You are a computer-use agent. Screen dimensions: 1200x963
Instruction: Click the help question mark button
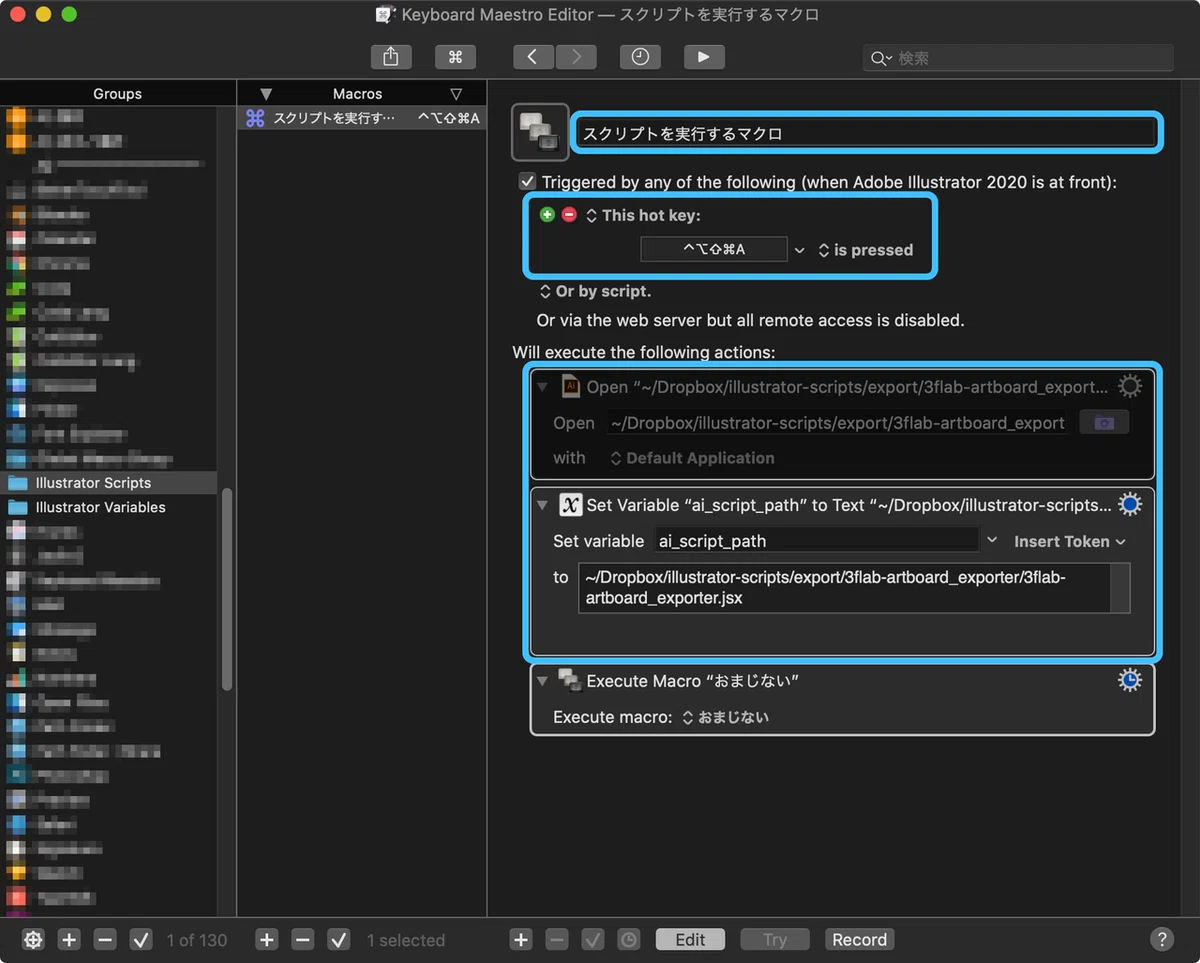click(x=1161, y=939)
